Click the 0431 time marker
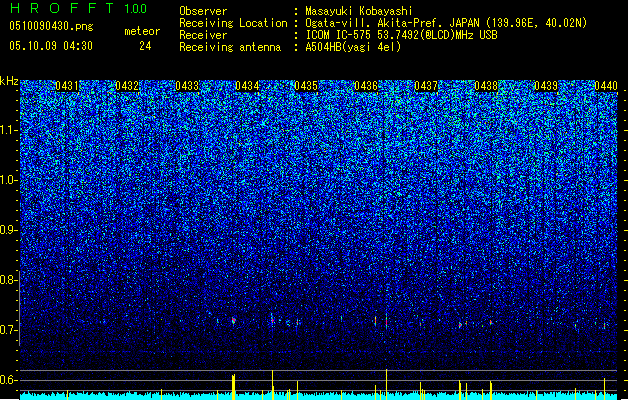 point(67,86)
